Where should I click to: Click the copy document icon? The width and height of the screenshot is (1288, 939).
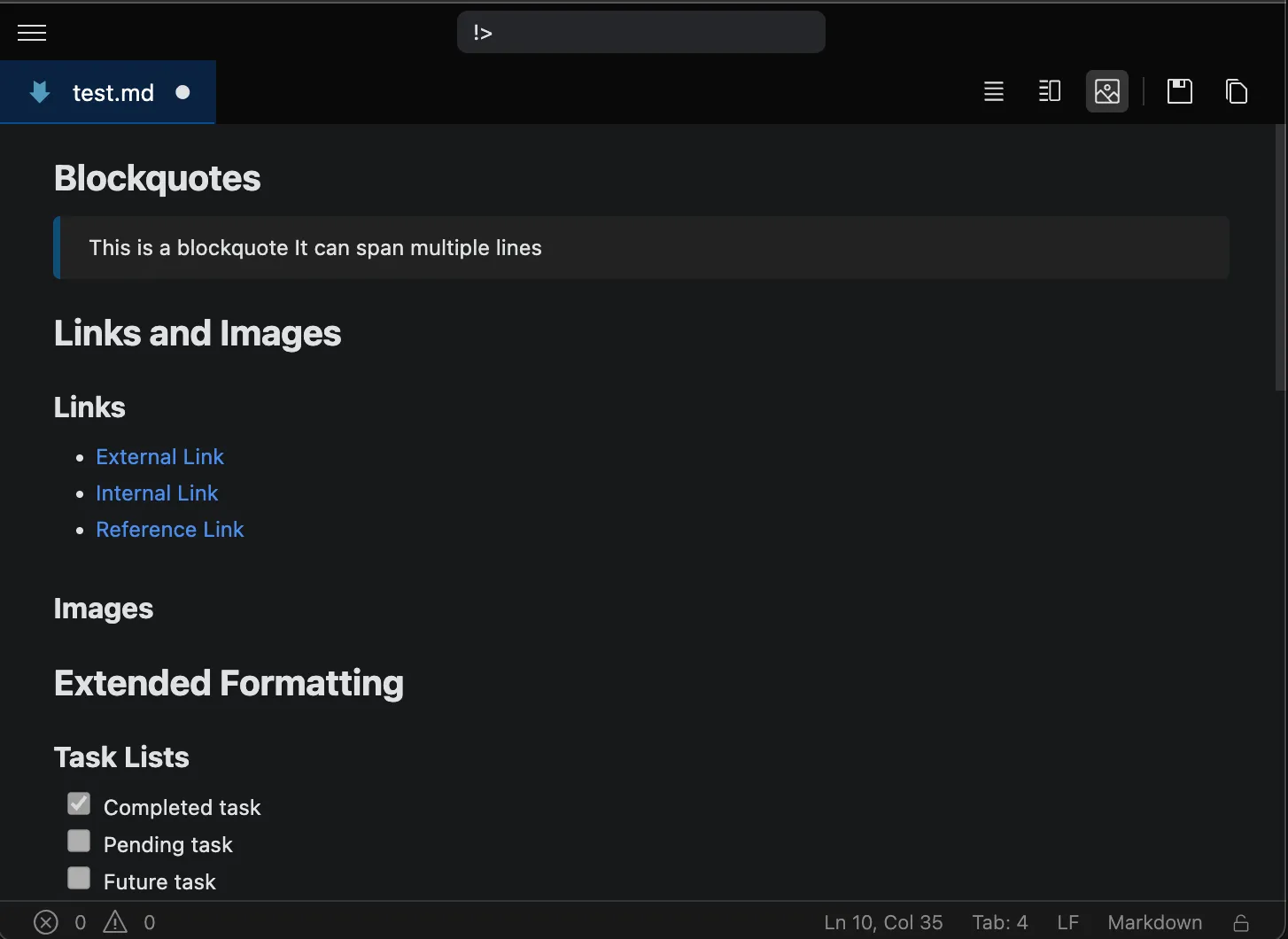(x=1237, y=91)
